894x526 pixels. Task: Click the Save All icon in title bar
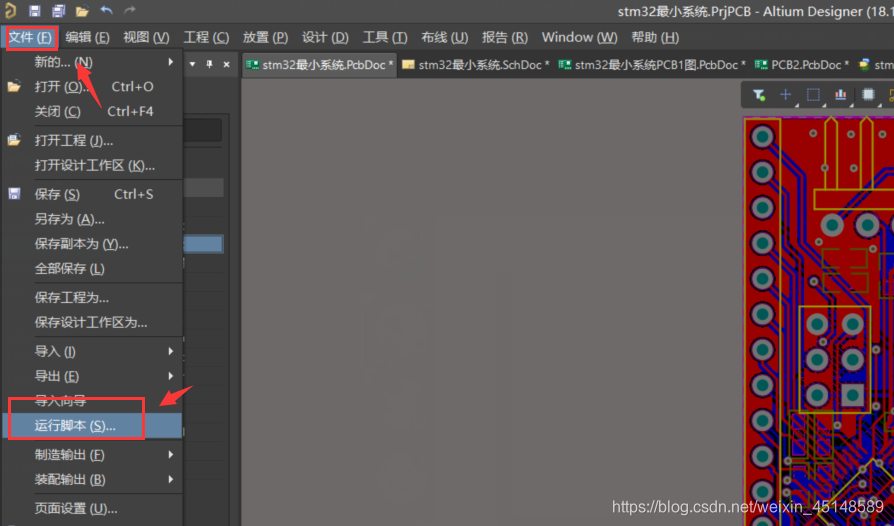pyautogui.click(x=58, y=11)
